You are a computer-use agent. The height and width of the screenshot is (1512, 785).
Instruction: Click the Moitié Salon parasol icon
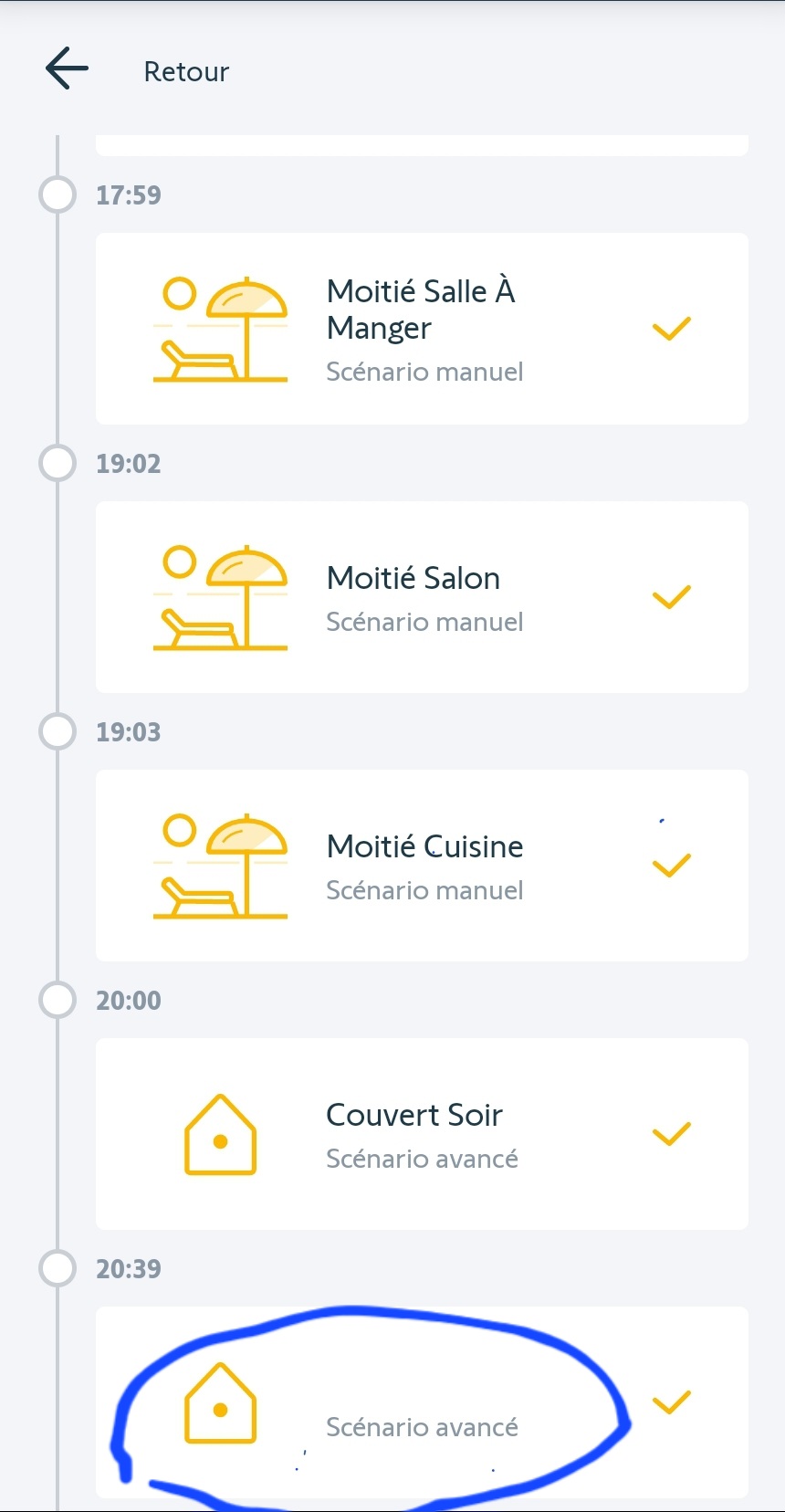click(x=220, y=597)
